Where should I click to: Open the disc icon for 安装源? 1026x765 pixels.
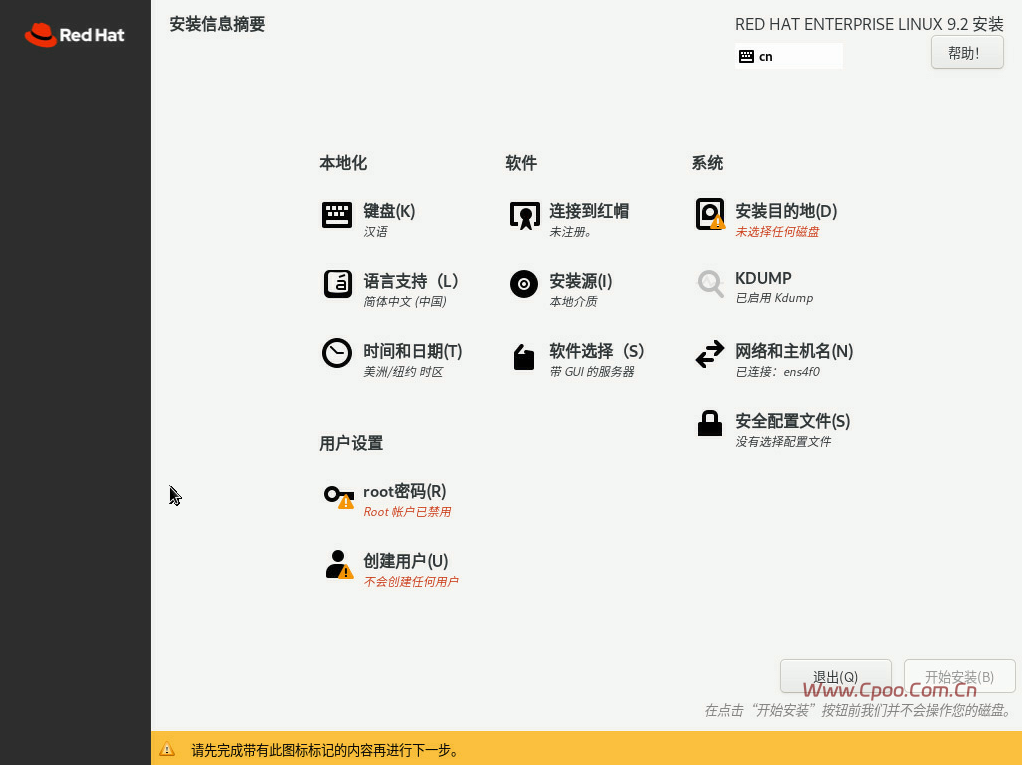[524, 284]
